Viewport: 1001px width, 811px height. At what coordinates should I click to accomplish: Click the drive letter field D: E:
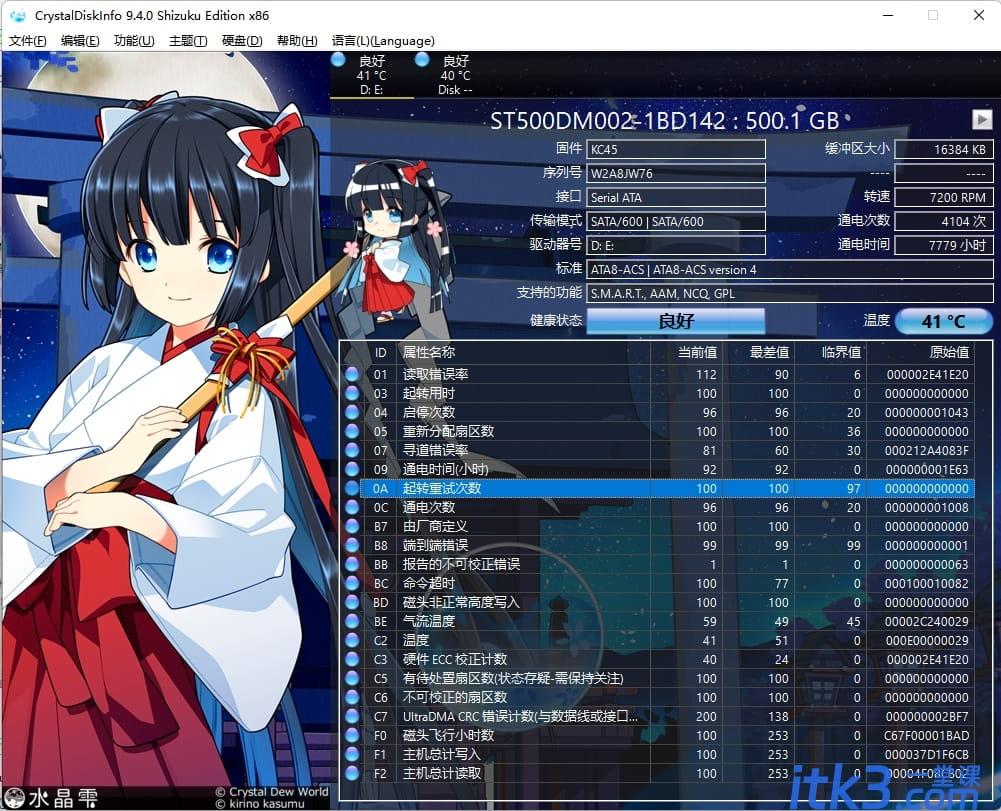(x=675, y=246)
